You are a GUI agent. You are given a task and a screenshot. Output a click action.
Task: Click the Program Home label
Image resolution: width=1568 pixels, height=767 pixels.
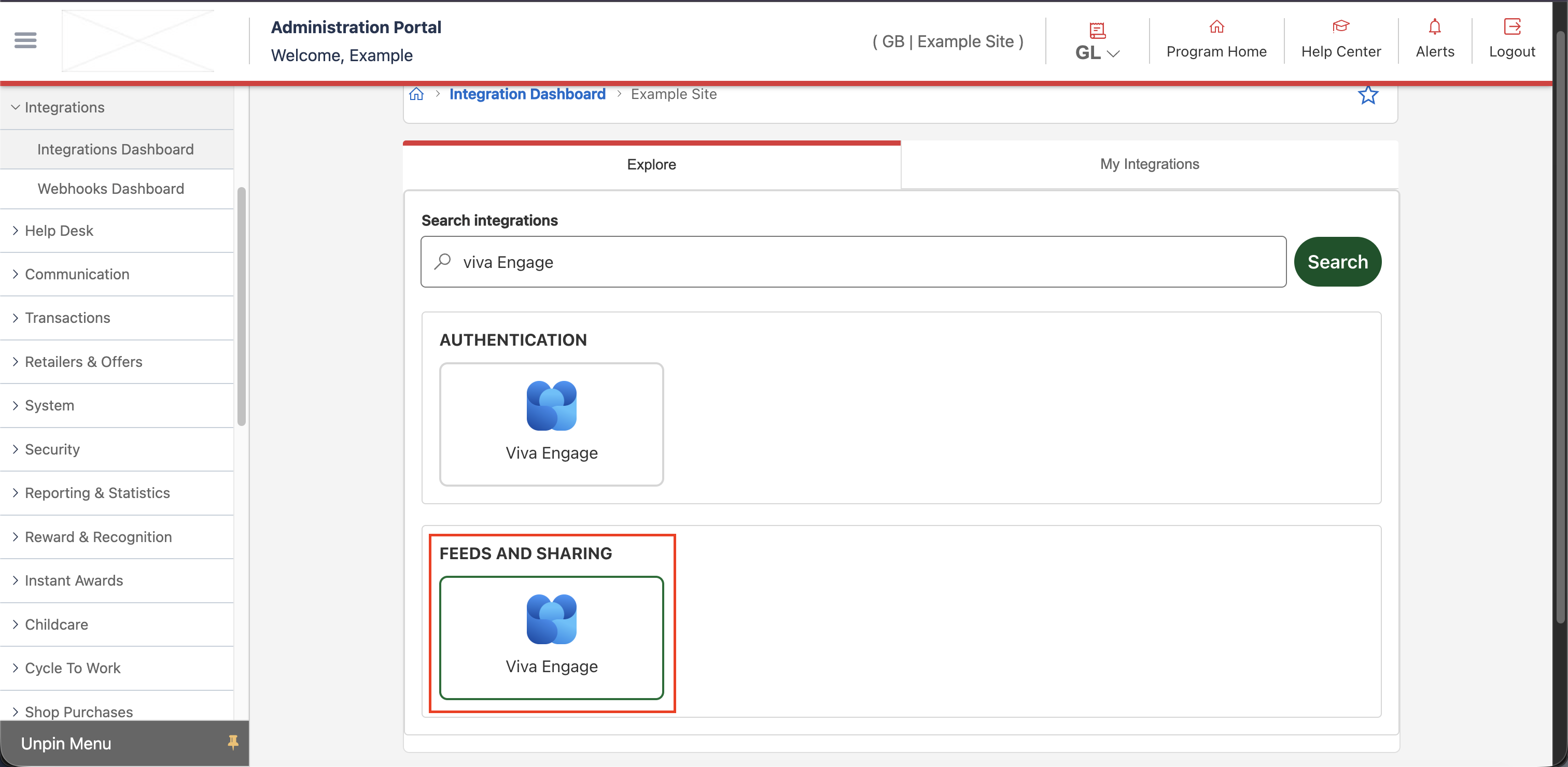1216,52
